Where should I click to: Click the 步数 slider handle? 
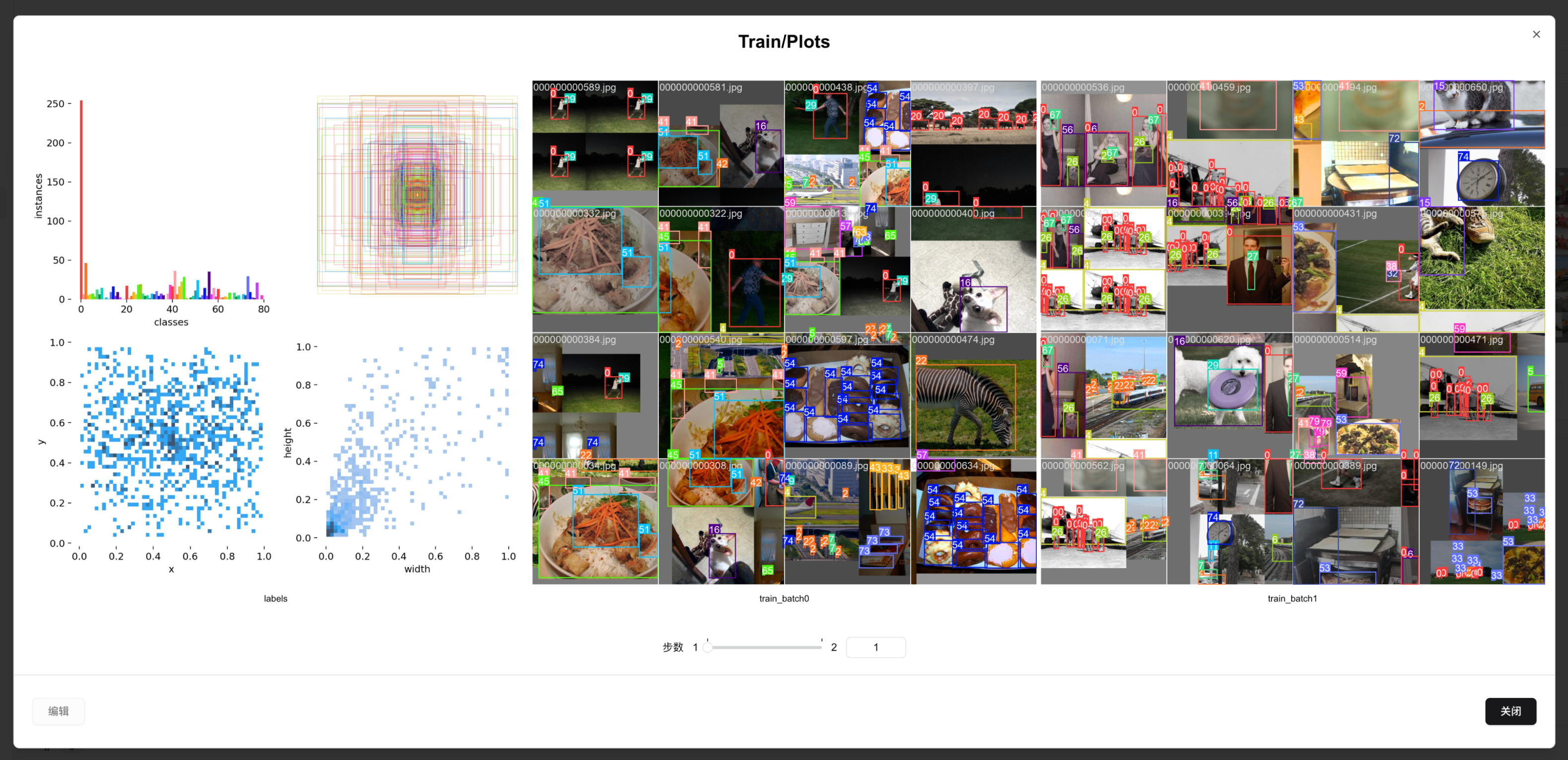tap(708, 647)
